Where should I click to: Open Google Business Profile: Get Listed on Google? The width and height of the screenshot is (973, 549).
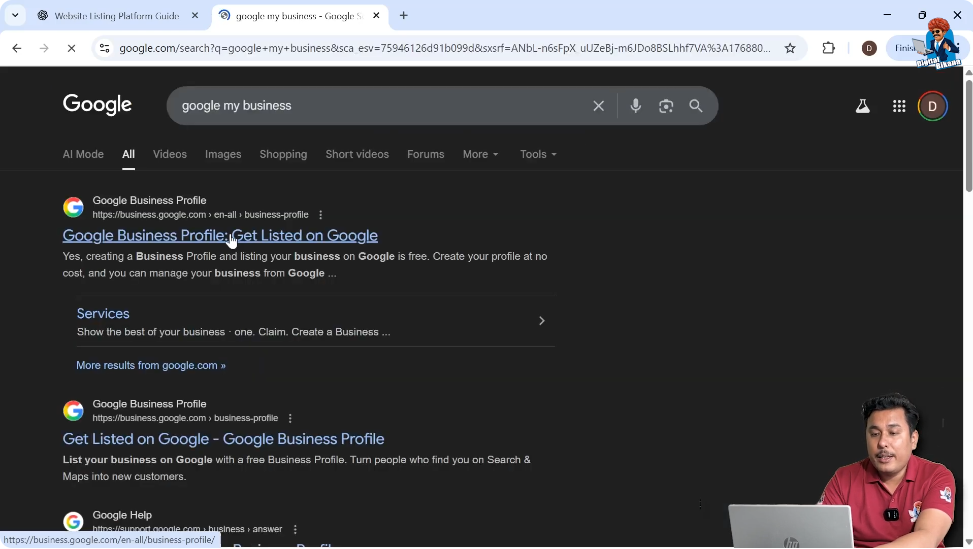coord(220,236)
